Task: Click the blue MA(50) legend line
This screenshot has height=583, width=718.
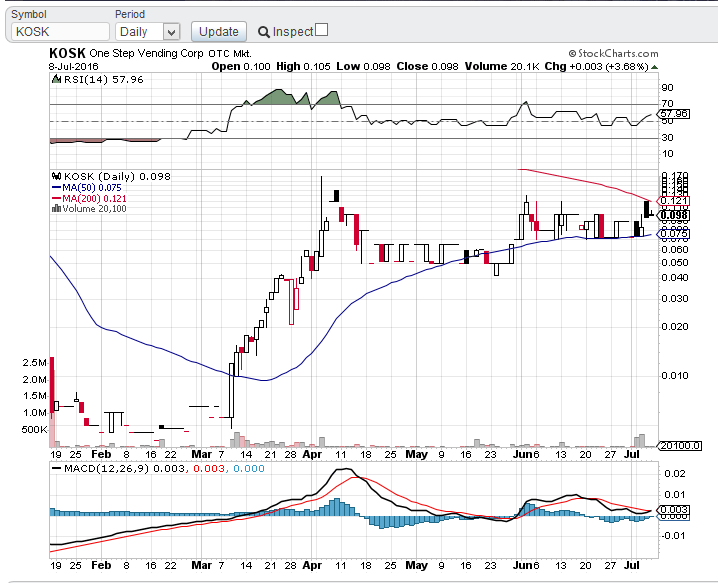Action: [x=57, y=187]
